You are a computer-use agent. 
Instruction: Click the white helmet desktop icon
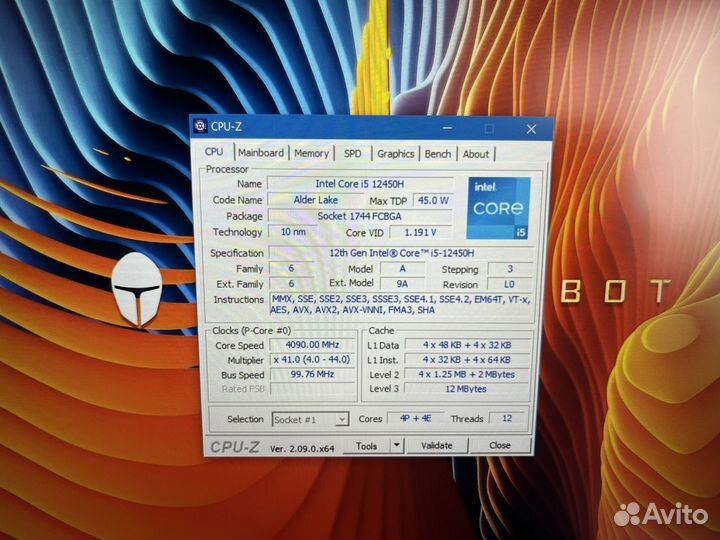click(x=137, y=289)
